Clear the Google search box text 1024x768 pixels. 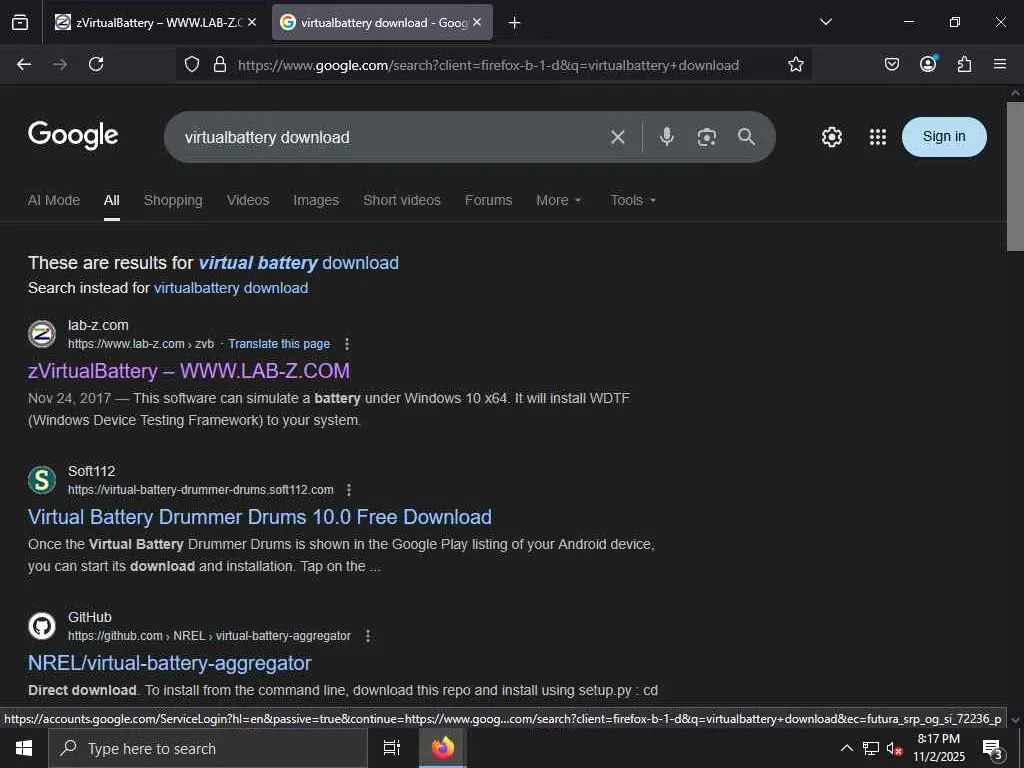coord(618,137)
